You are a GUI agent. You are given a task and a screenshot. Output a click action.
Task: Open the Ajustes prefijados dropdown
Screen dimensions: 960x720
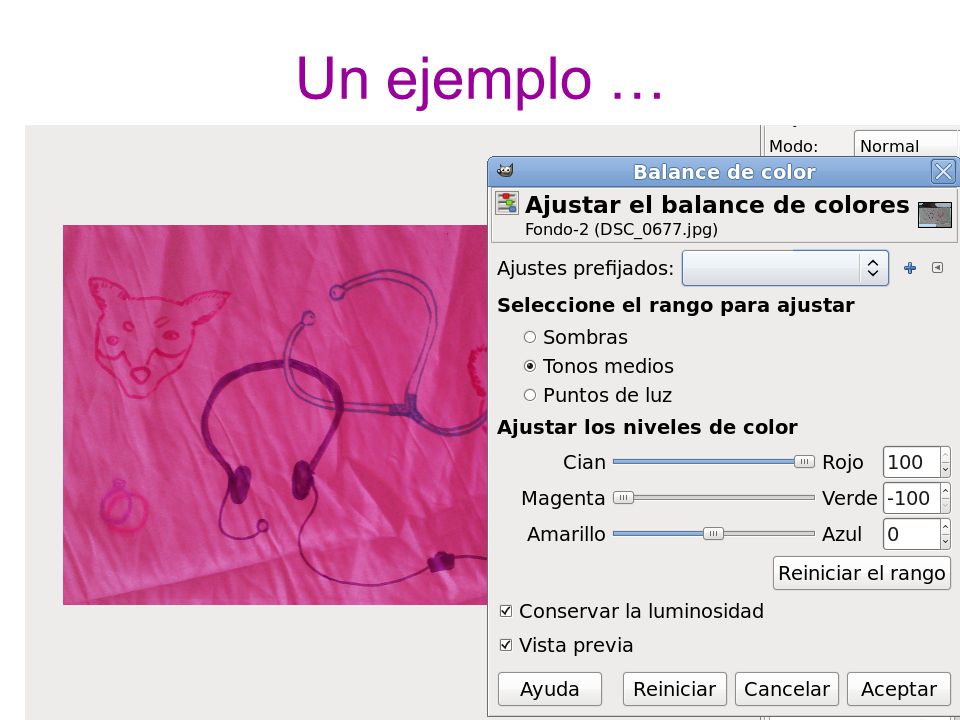(785, 268)
